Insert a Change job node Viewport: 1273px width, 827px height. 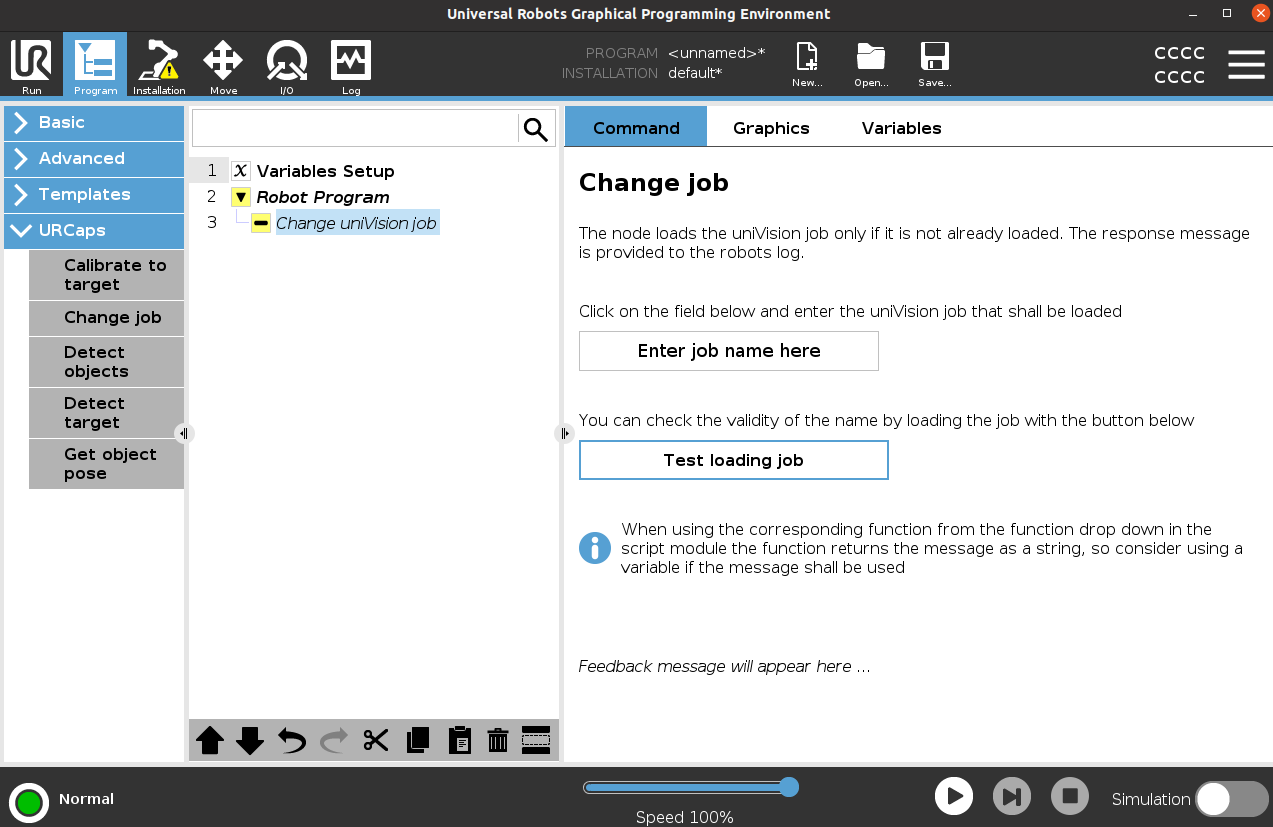(106, 318)
